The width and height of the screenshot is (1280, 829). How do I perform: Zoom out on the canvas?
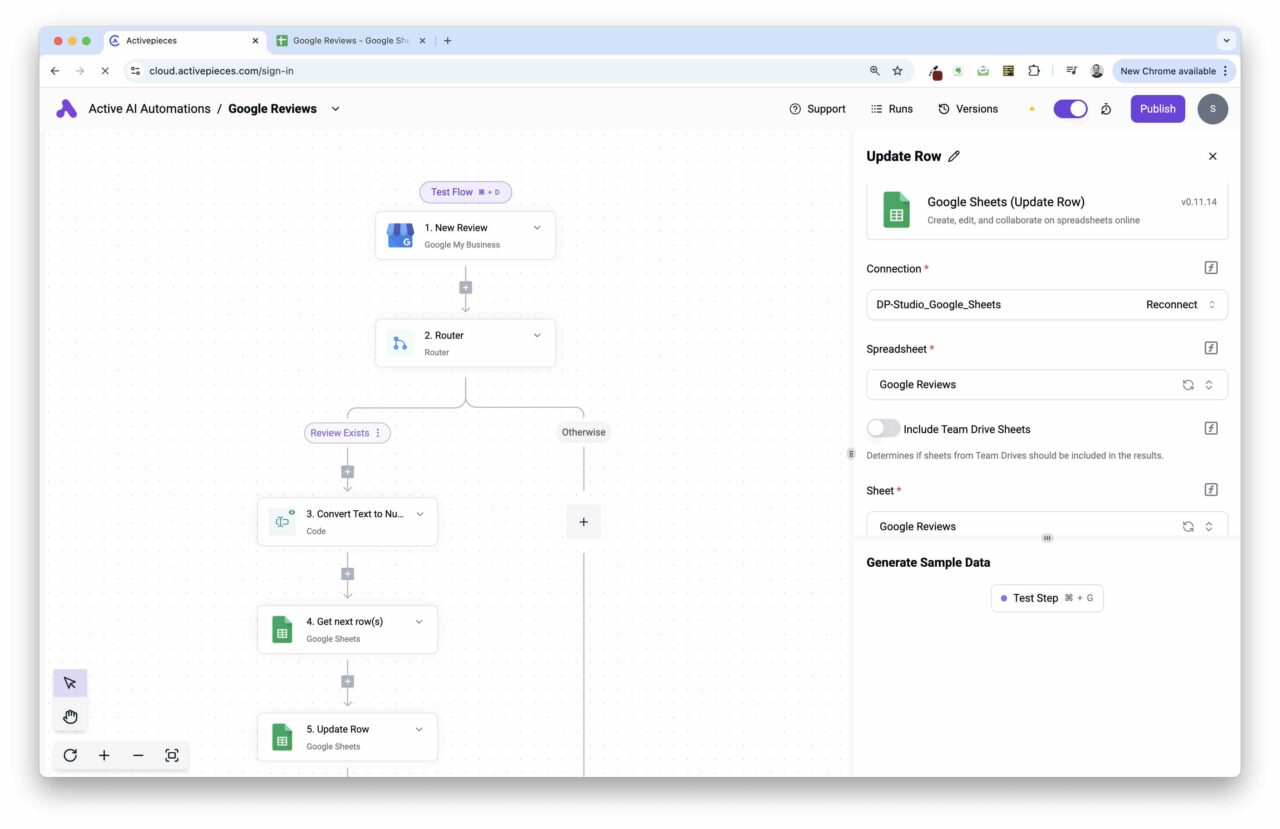(138, 755)
